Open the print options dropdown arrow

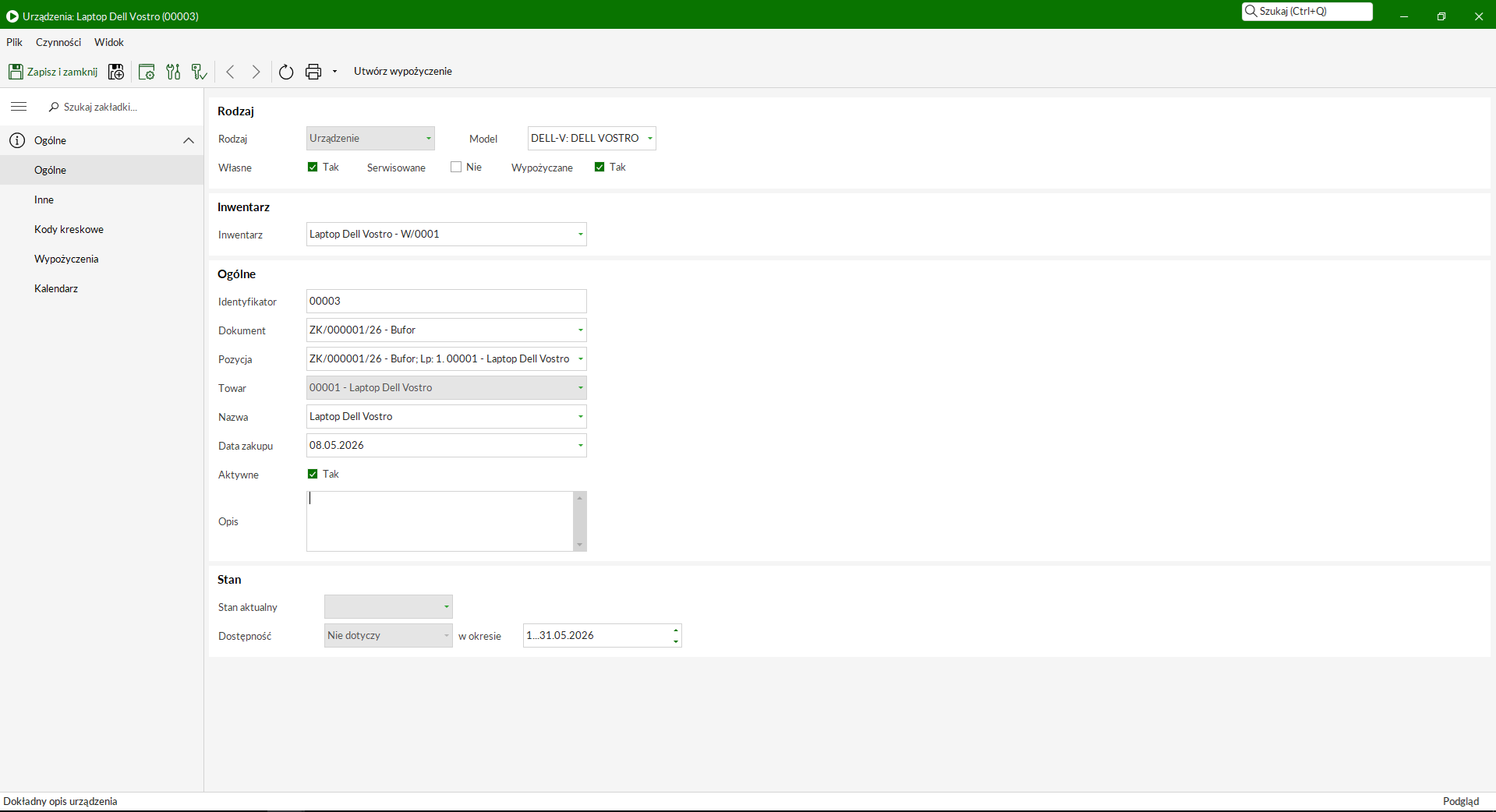coord(335,72)
